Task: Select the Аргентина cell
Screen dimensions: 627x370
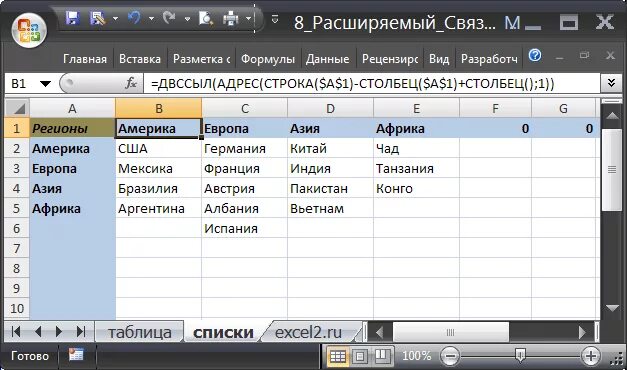Action: [158, 208]
